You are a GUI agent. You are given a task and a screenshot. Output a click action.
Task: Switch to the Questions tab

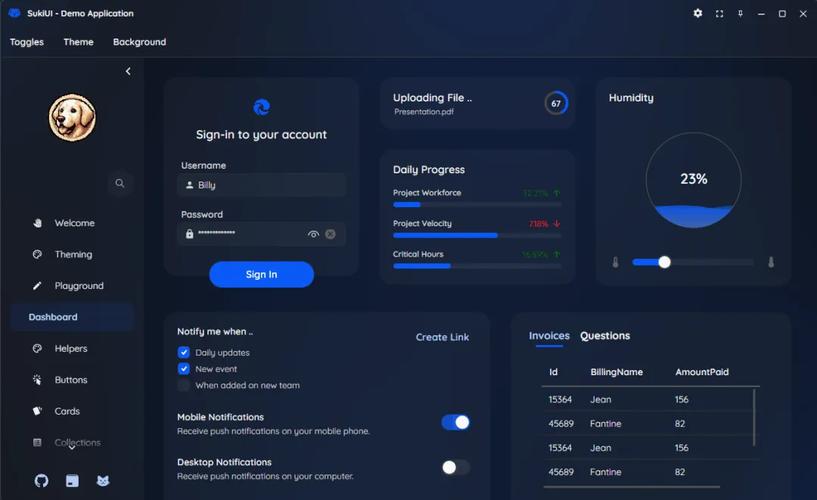(x=605, y=336)
